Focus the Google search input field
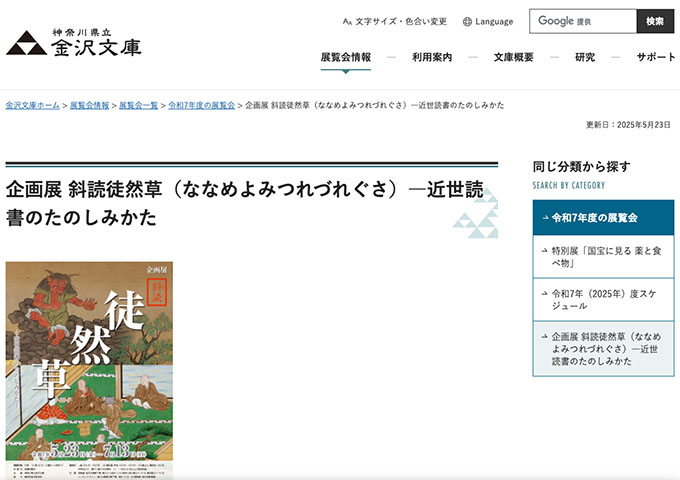680x480 pixels. pos(583,21)
